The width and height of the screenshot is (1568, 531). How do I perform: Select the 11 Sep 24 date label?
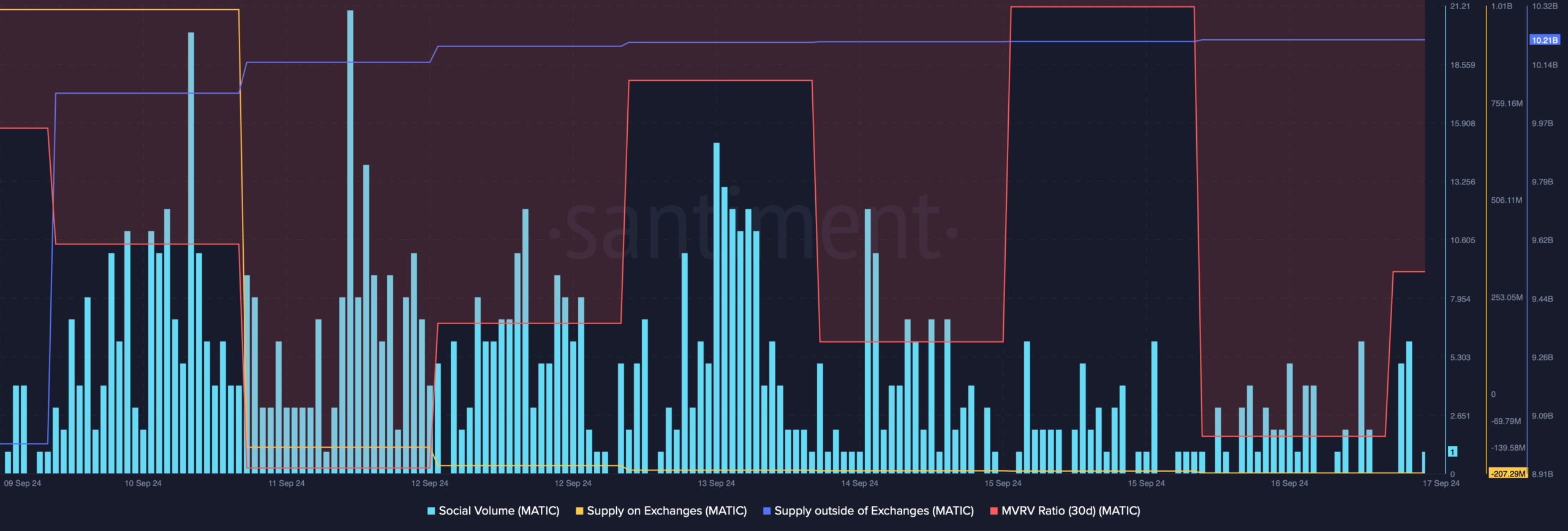287,483
